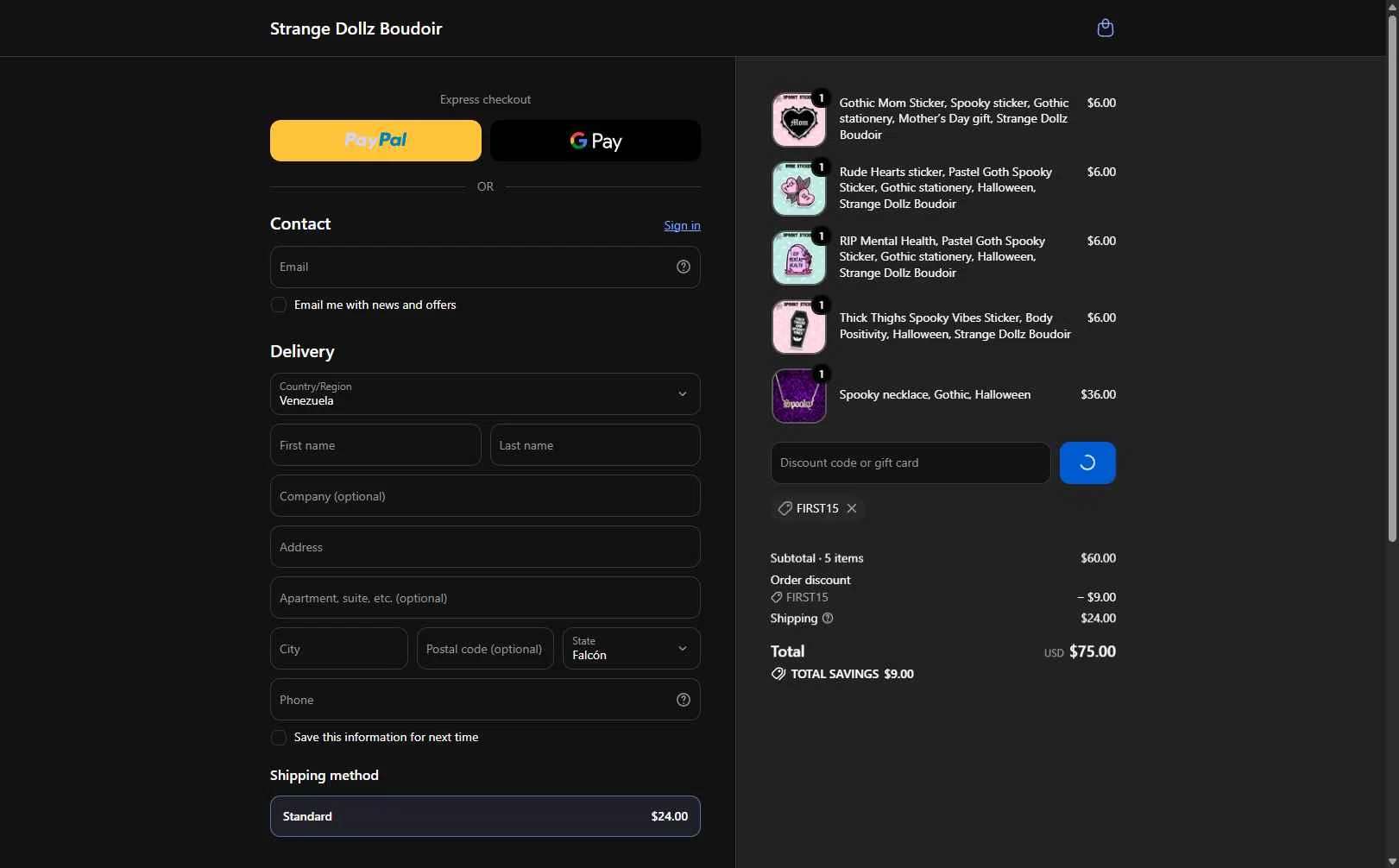Click the Spooky necklace thumbnail
This screenshot has width=1399, height=868.
click(x=798, y=396)
